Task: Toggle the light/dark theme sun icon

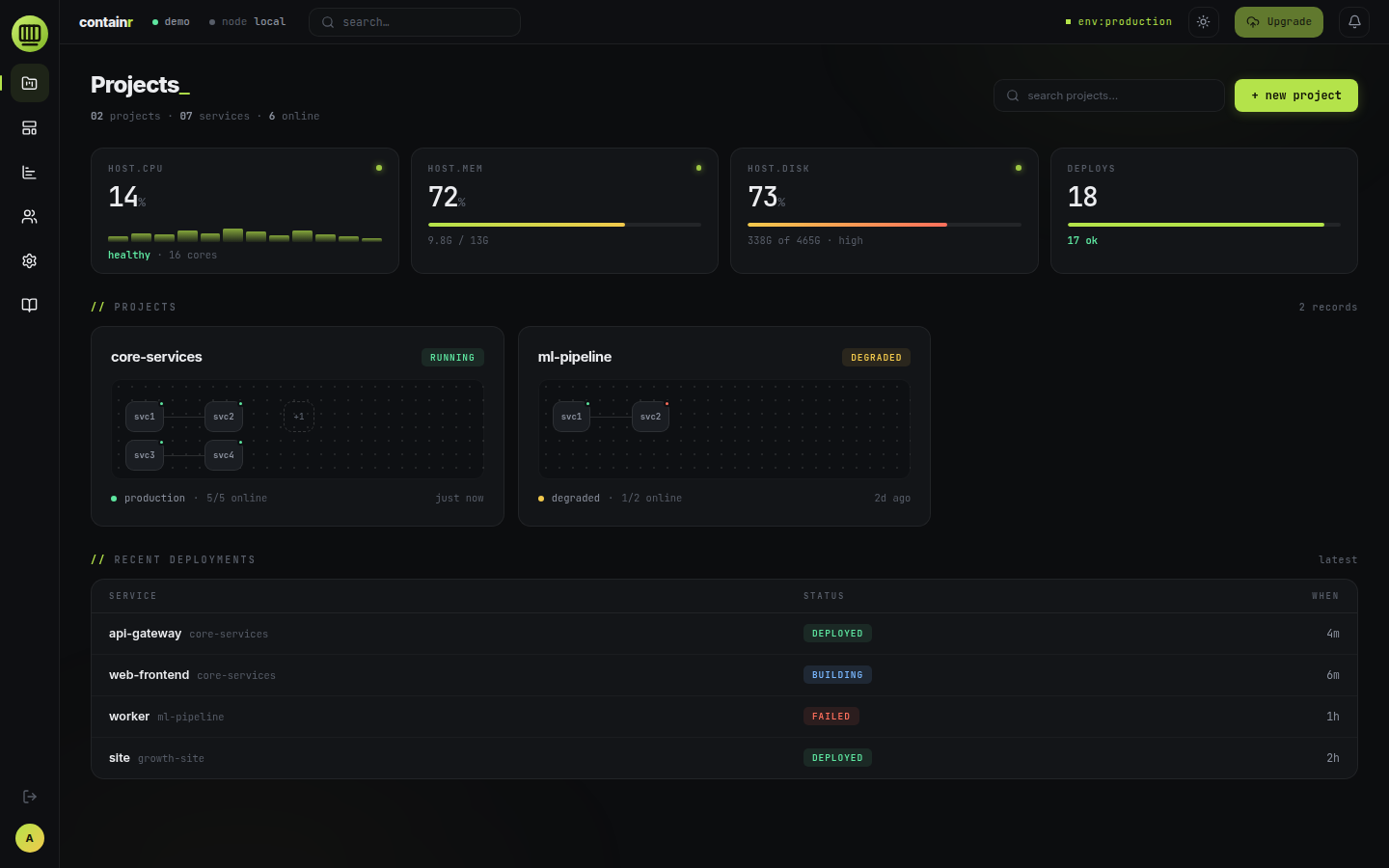Action: [x=1204, y=22]
